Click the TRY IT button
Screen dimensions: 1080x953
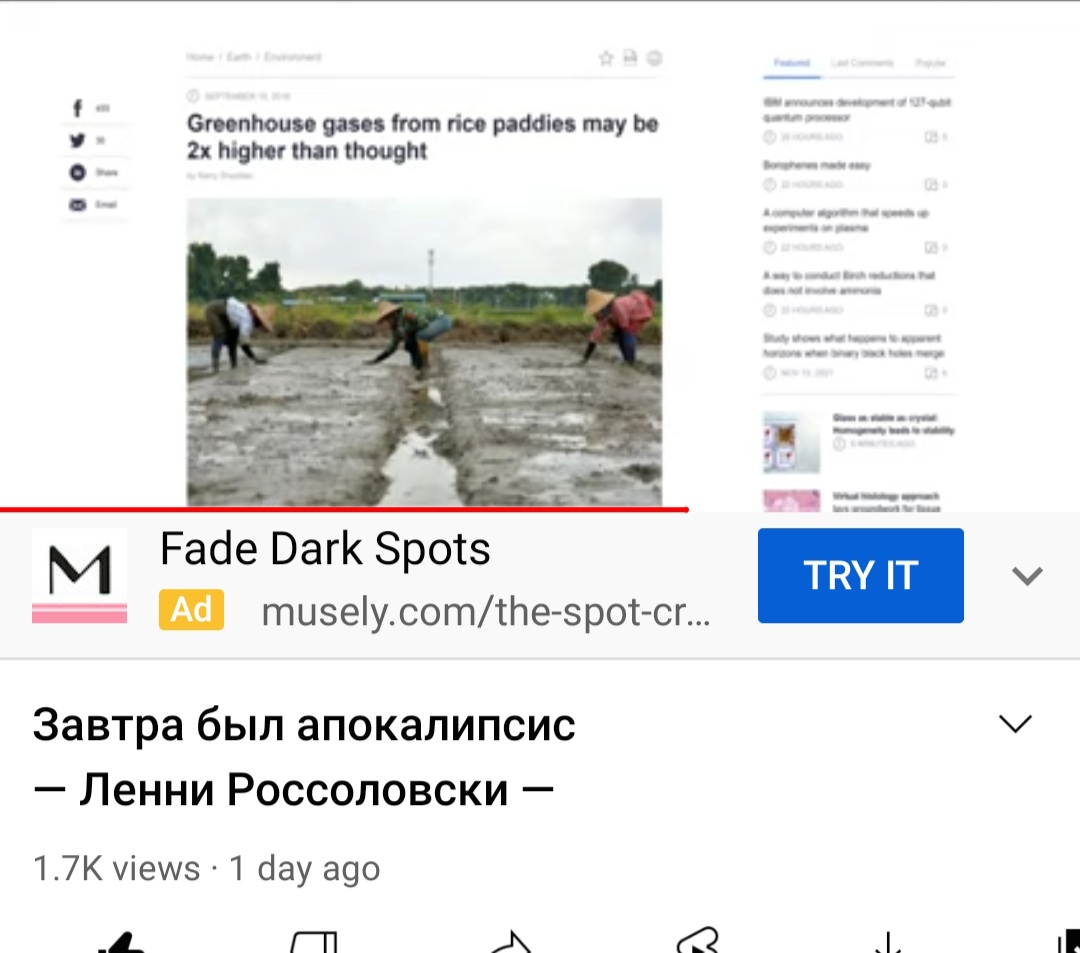860,576
